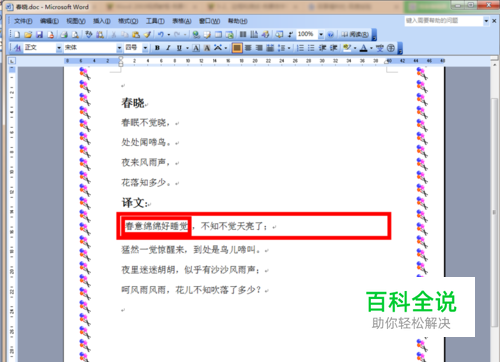Open the 工具(T) menu

click(x=155, y=21)
